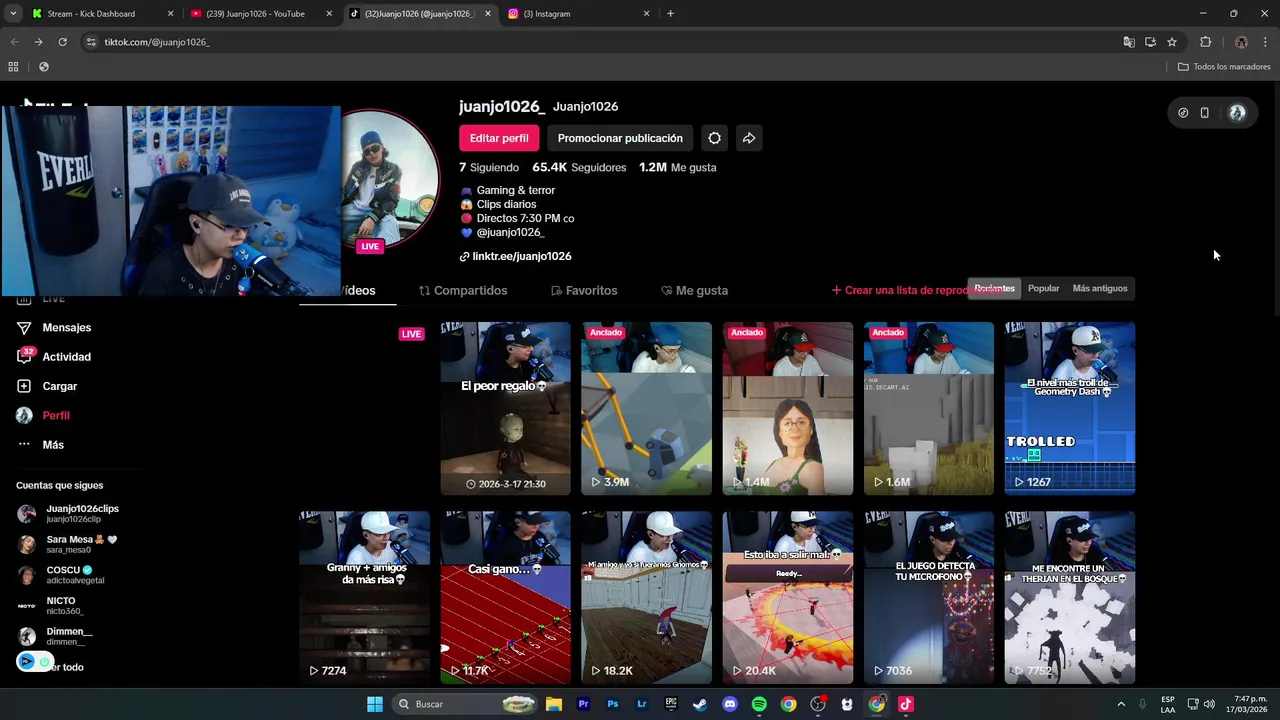Image resolution: width=1280 pixels, height=720 pixels.
Task: Select the Más antiguos sort option
Action: point(1100,288)
